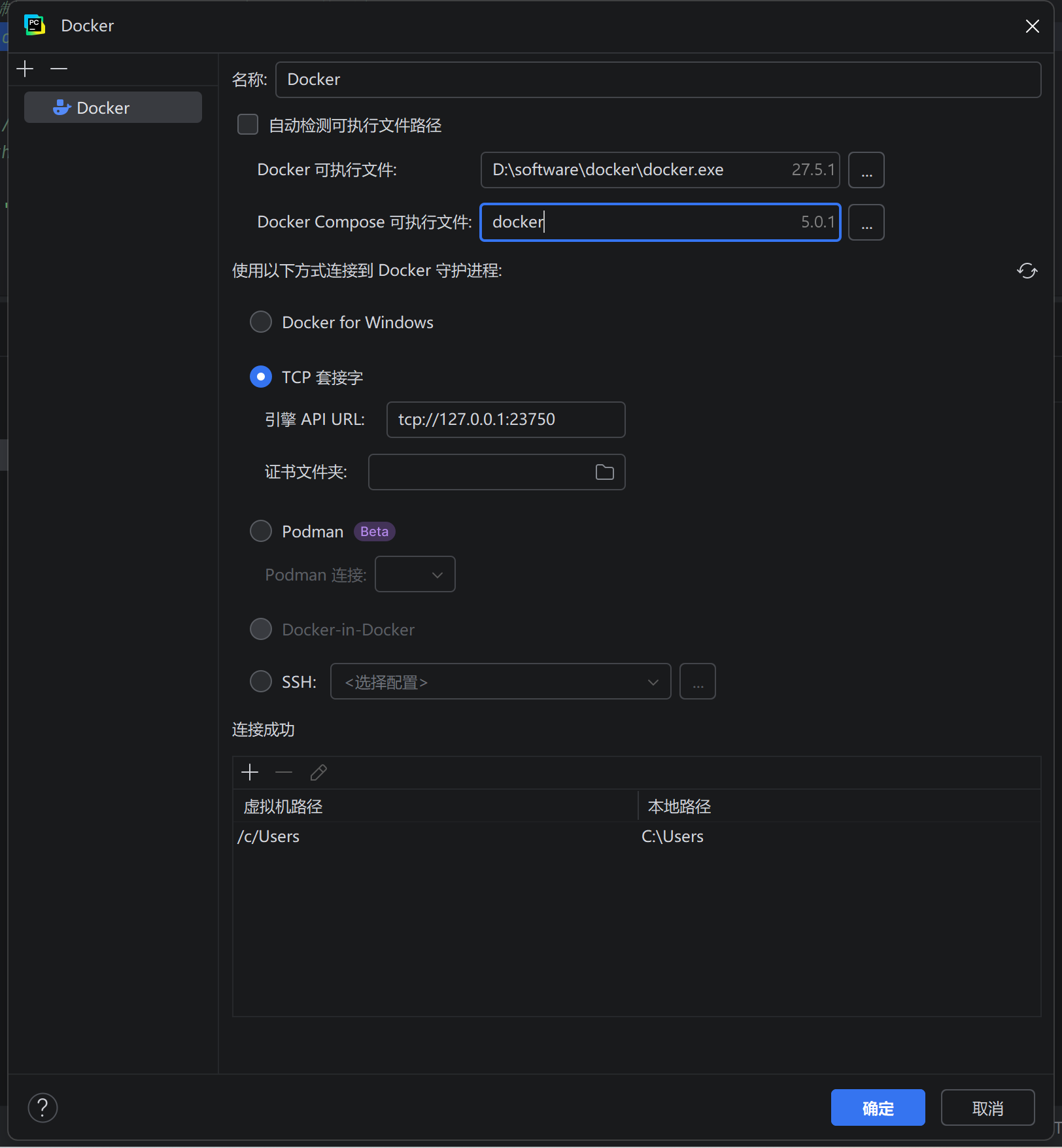Image resolution: width=1062 pixels, height=1148 pixels.
Task: Add a new Docker configuration
Action: (x=25, y=69)
